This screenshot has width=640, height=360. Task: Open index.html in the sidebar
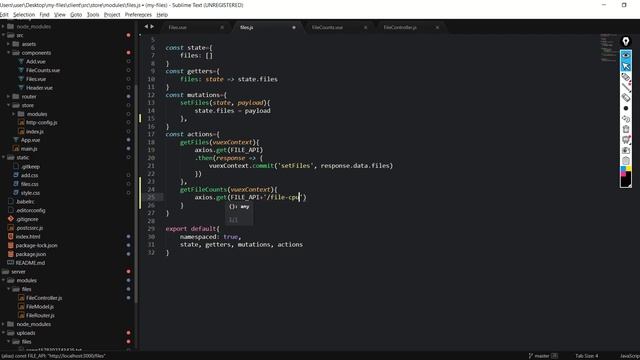coord(28,237)
